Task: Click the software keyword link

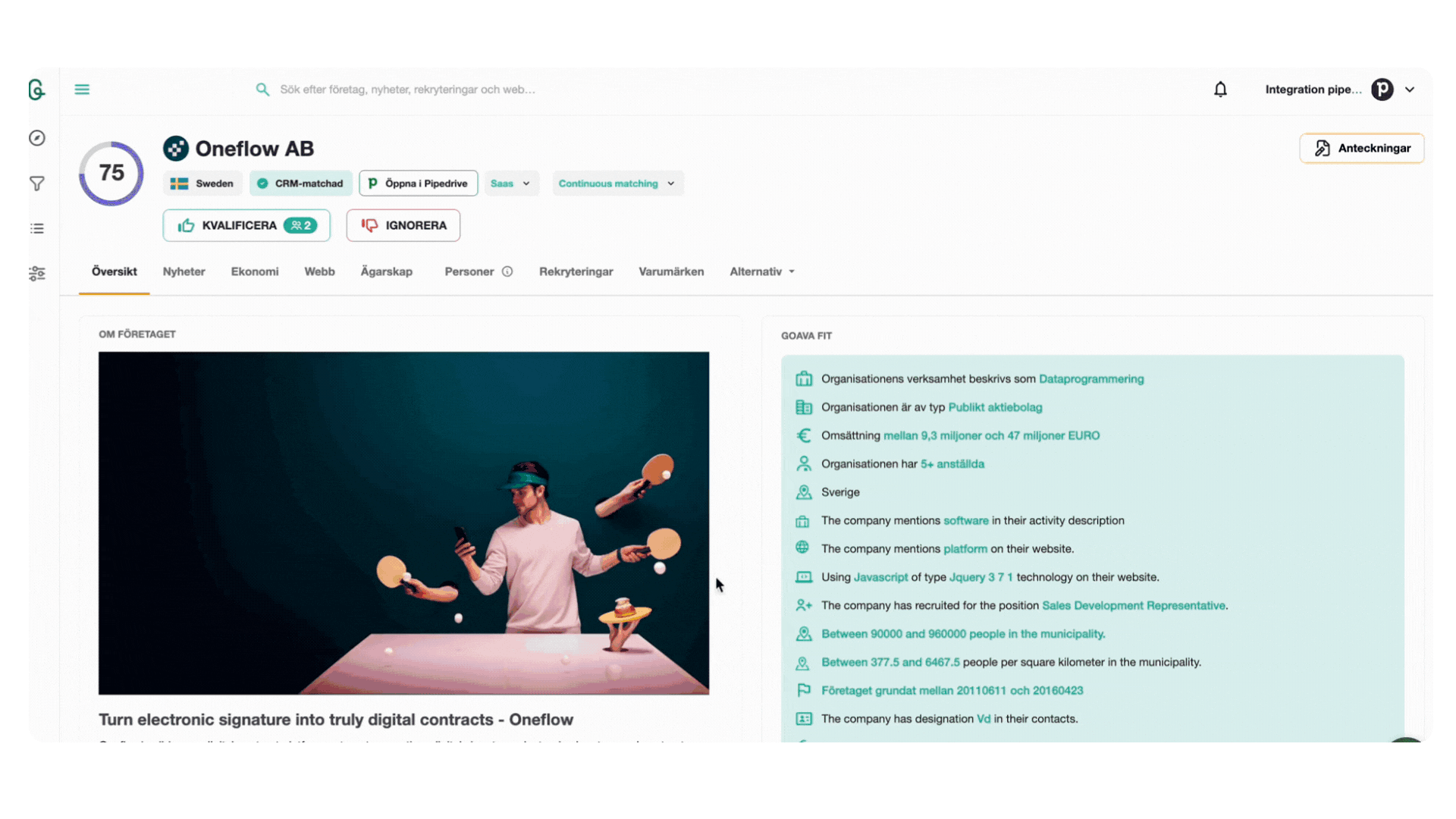Action: coord(965,520)
